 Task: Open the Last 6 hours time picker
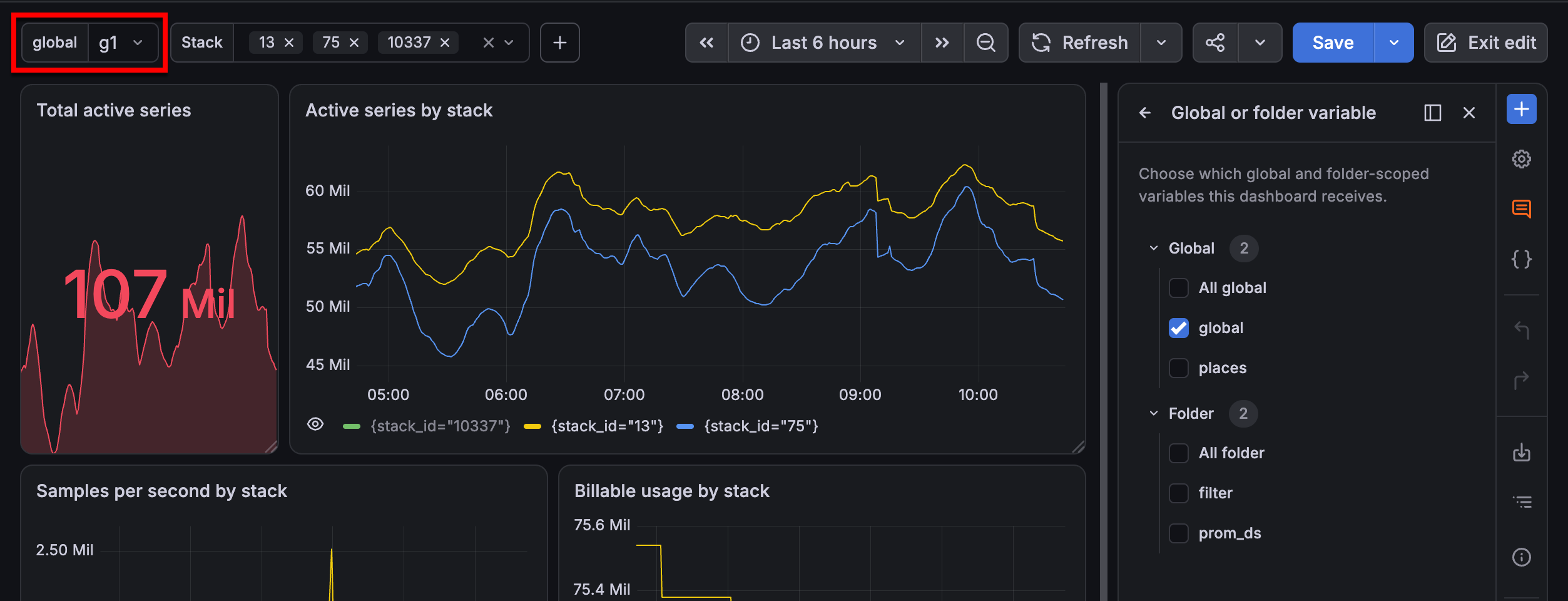(x=824, y=43)
